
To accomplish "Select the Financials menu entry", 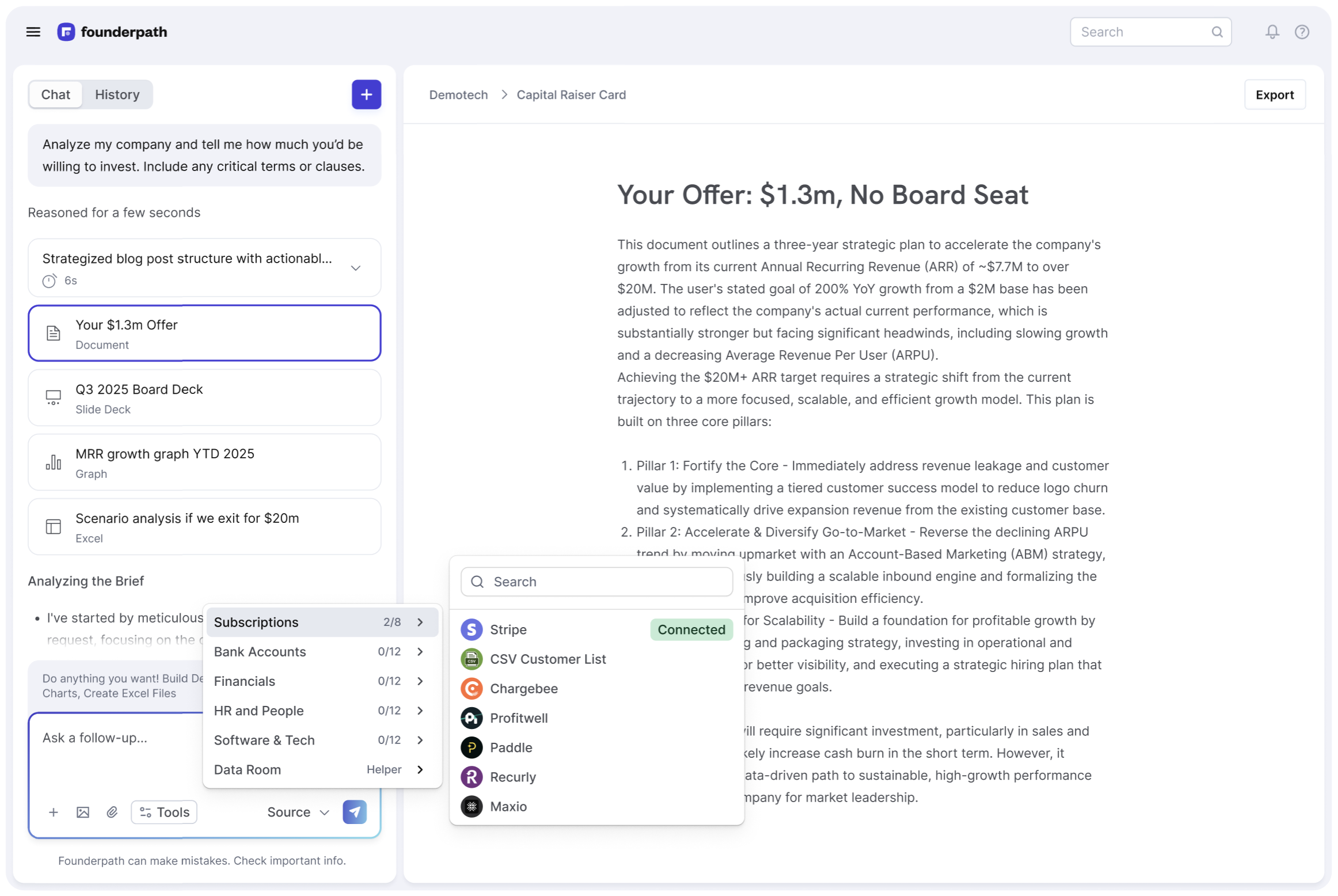I will pos(321,681).
